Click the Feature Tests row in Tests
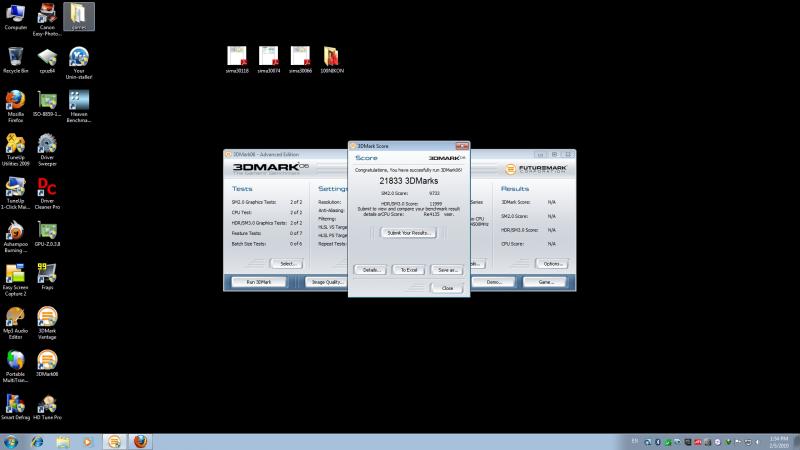 pyautogui.click(x=266, y=233)
